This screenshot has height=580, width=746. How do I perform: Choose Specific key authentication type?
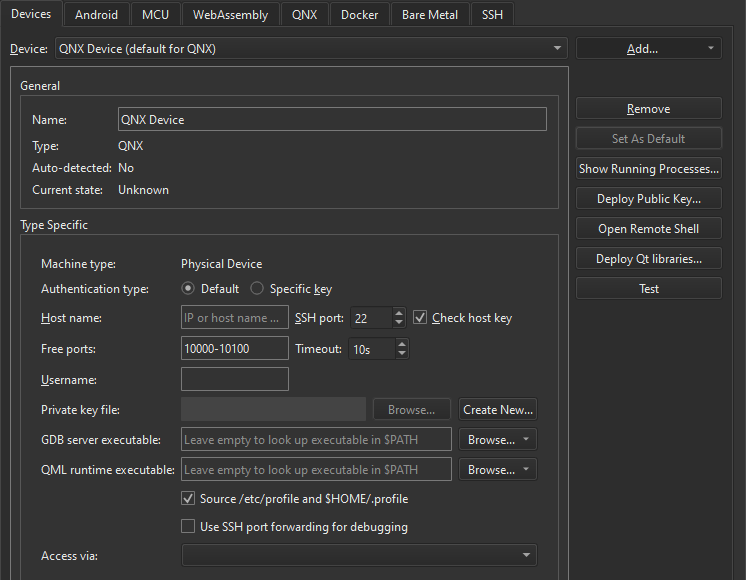tap(257, 289)
